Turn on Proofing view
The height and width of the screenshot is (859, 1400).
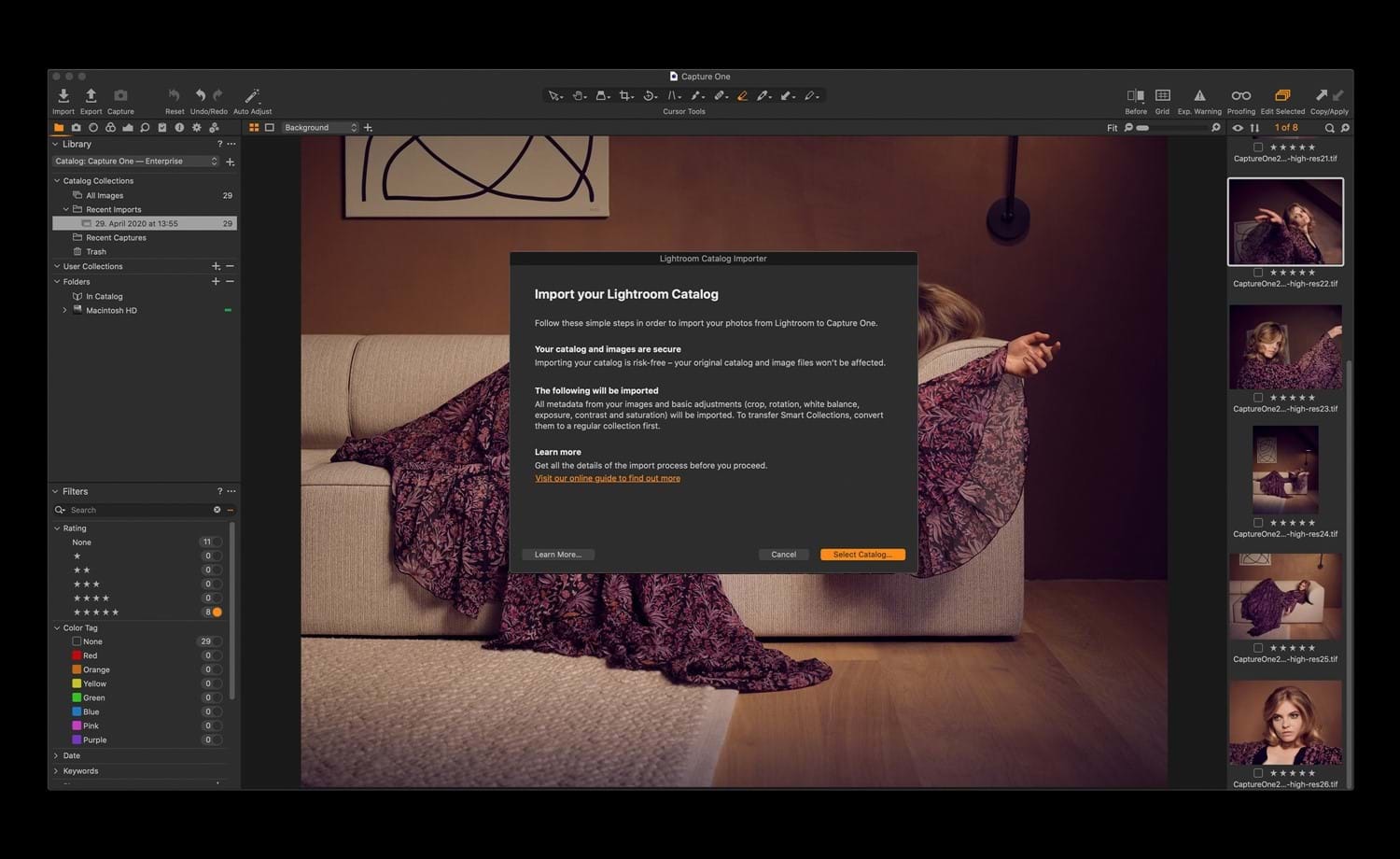point(1241,96)
